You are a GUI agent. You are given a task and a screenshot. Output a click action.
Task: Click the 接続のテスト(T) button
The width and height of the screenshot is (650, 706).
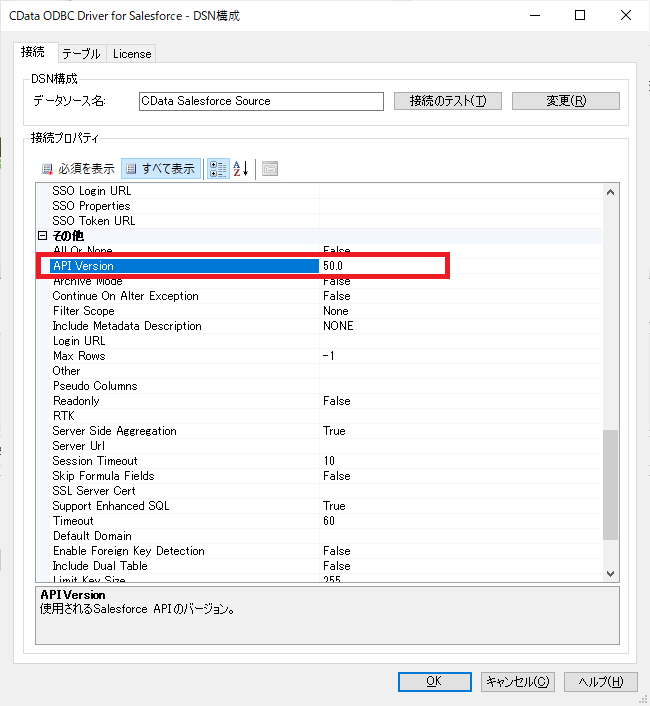[448, 101]
